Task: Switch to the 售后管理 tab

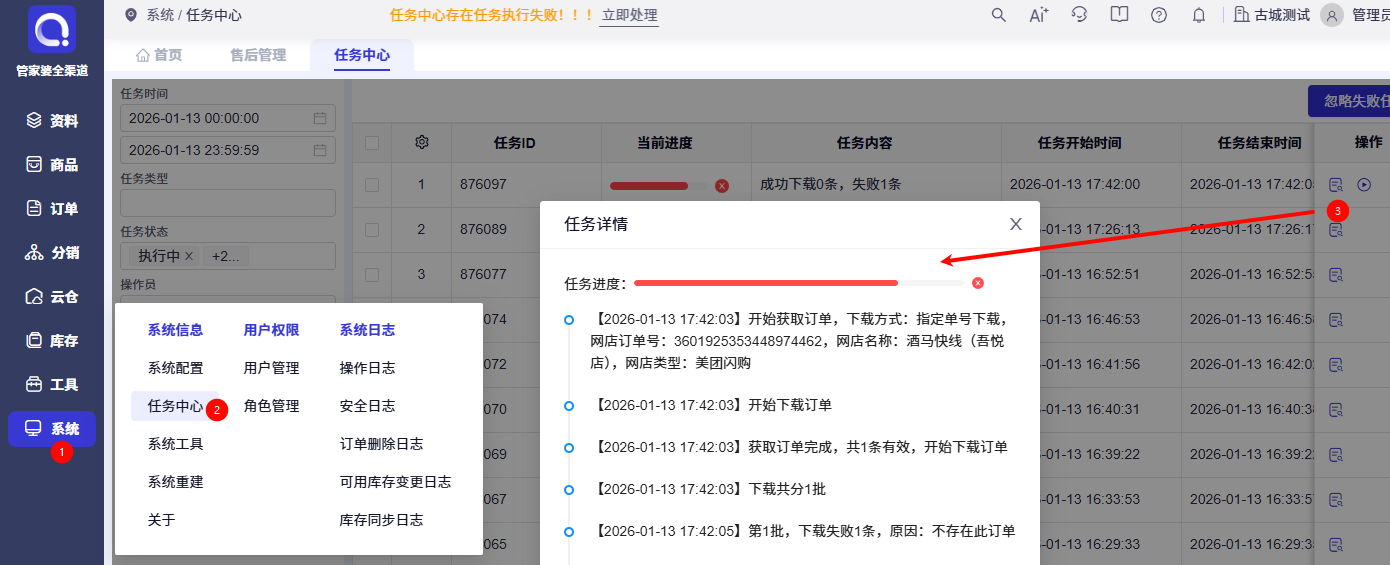Action: pyautogui.click(x=258, y=55)
